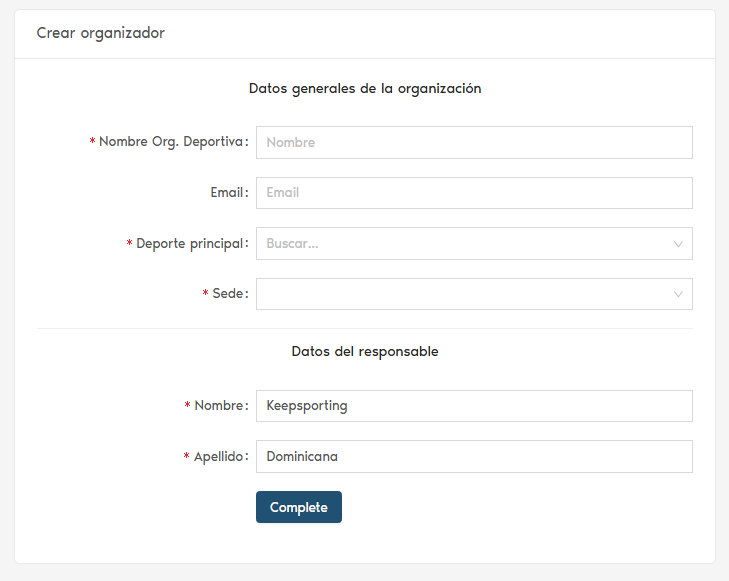The image size is (729, 581).
Task: Click the red asterisk beside Apellido
Action: tap(186, 457)
